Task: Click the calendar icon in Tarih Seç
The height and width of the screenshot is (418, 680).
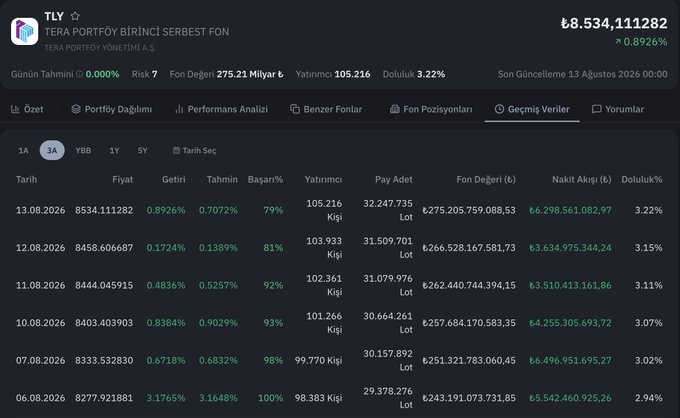Action: pos(176,150)
